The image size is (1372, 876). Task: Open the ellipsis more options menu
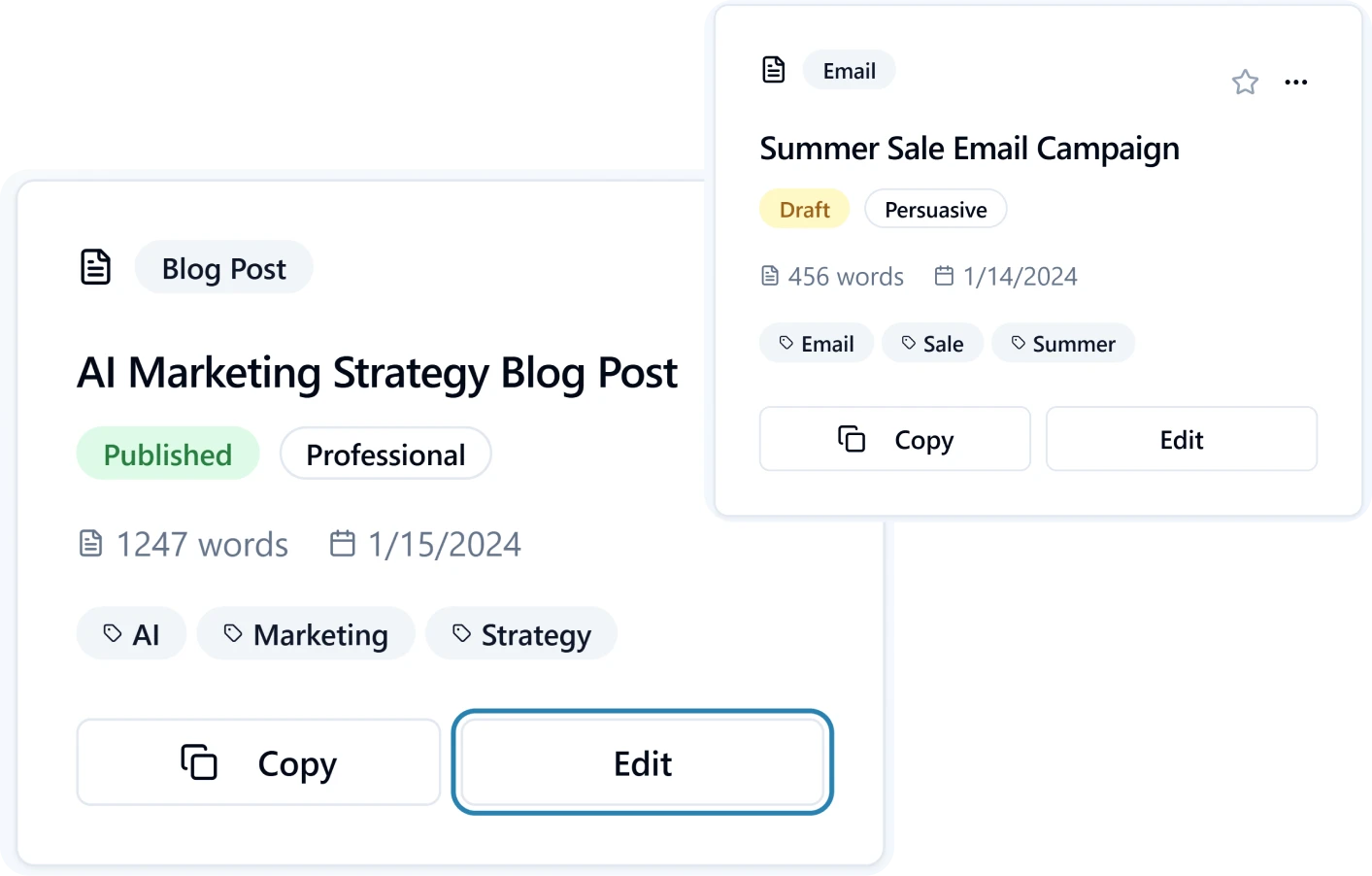pyautogui.click(x=1296, y=83)
